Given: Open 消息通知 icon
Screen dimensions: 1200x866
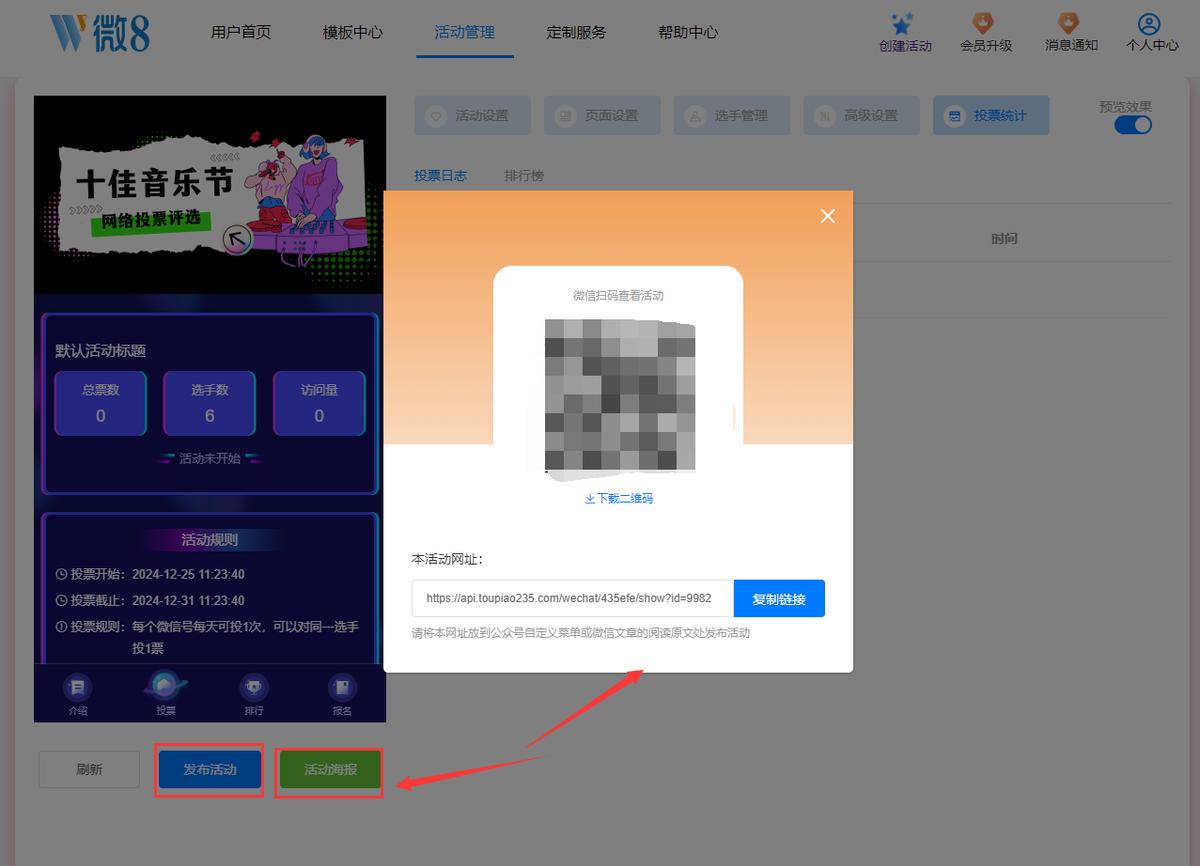Looking at the screenshot, I should click(x=1070, y=23).
